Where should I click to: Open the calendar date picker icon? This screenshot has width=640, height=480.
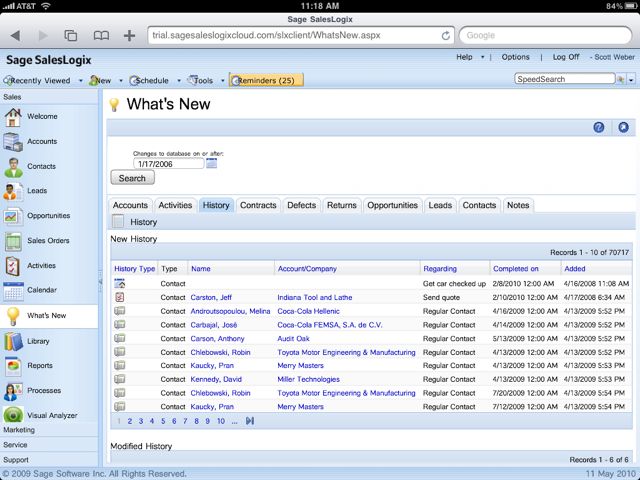211,164
